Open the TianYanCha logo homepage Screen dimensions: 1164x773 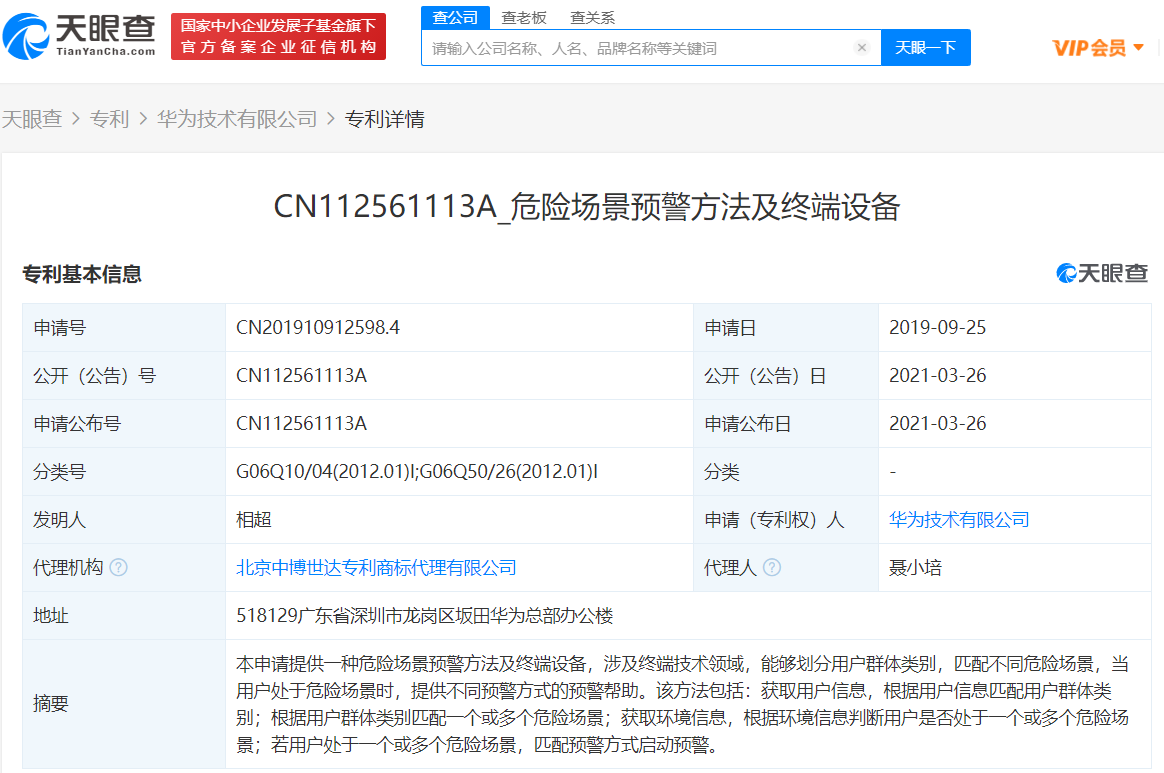tap(79, 36)
